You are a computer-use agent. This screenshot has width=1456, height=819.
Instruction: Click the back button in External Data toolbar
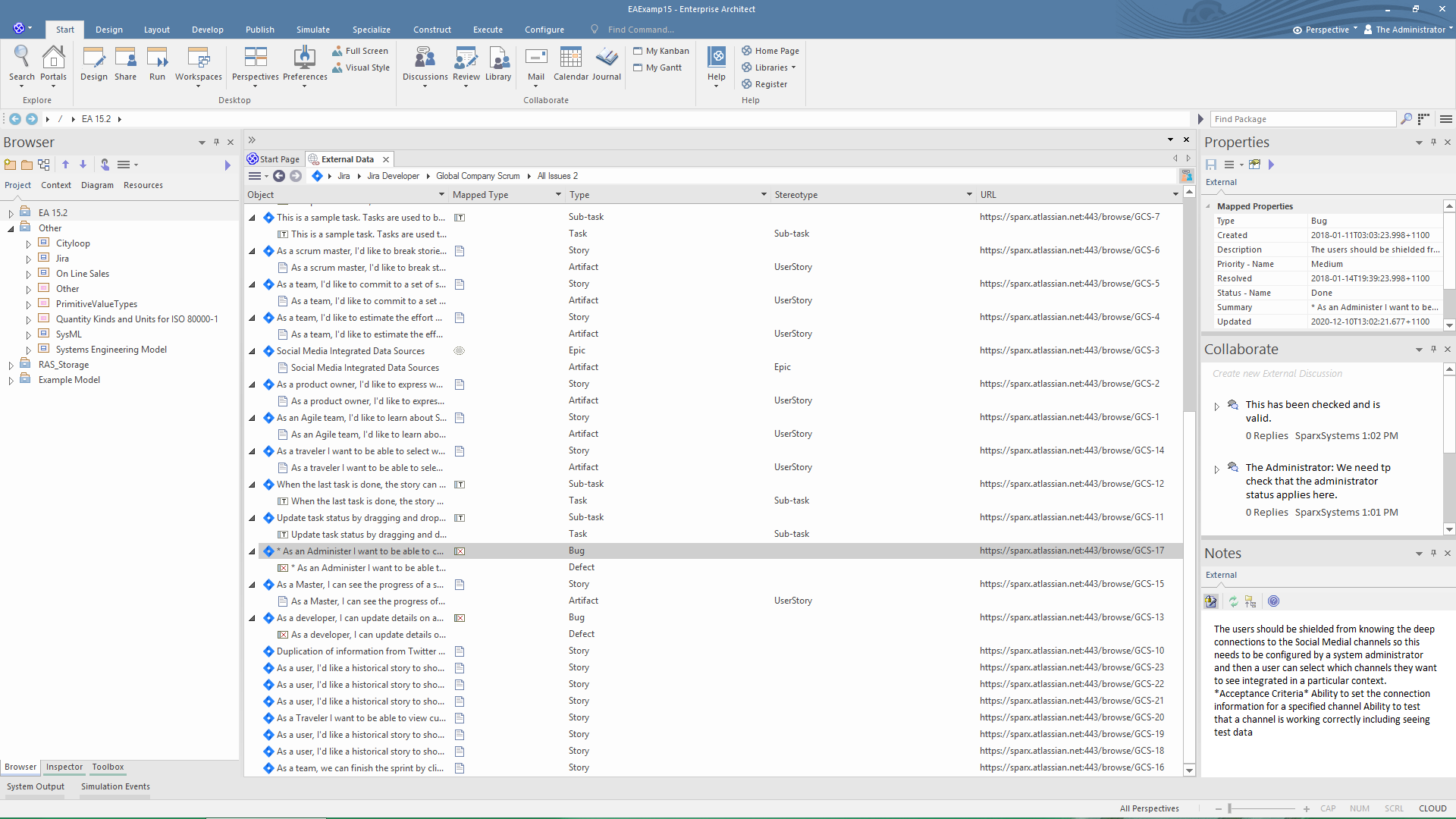[x=279, y=176]
